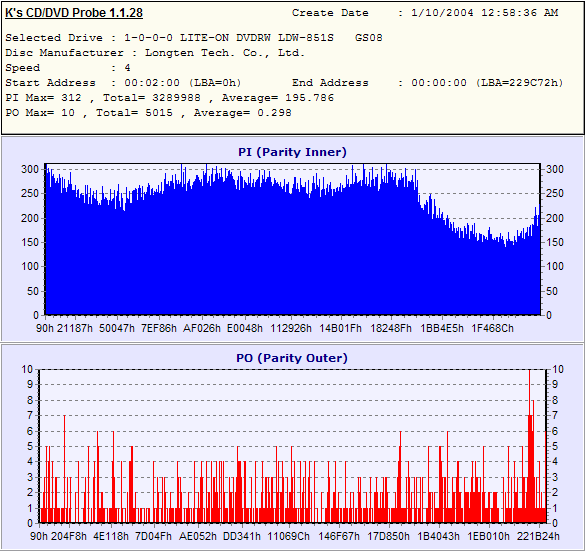Click the PI (Parity Inner) chart title
Image resolution: width=585 pixels, height=551 pixels.
(x=292, y=152)
